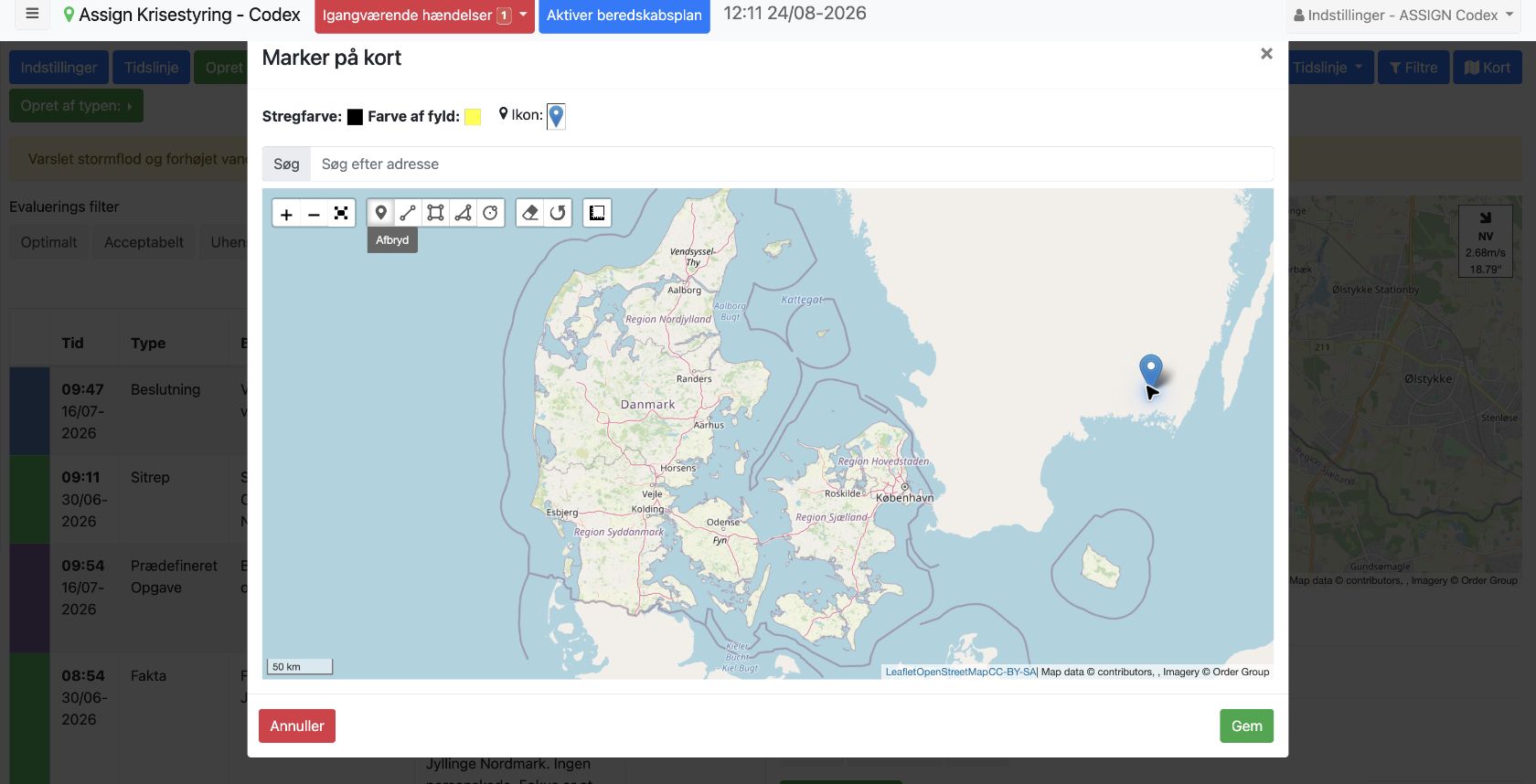The height and width of the screenshot is (784, 1536).
Task: Select the draw circle tool
Action: pos(491,213)
